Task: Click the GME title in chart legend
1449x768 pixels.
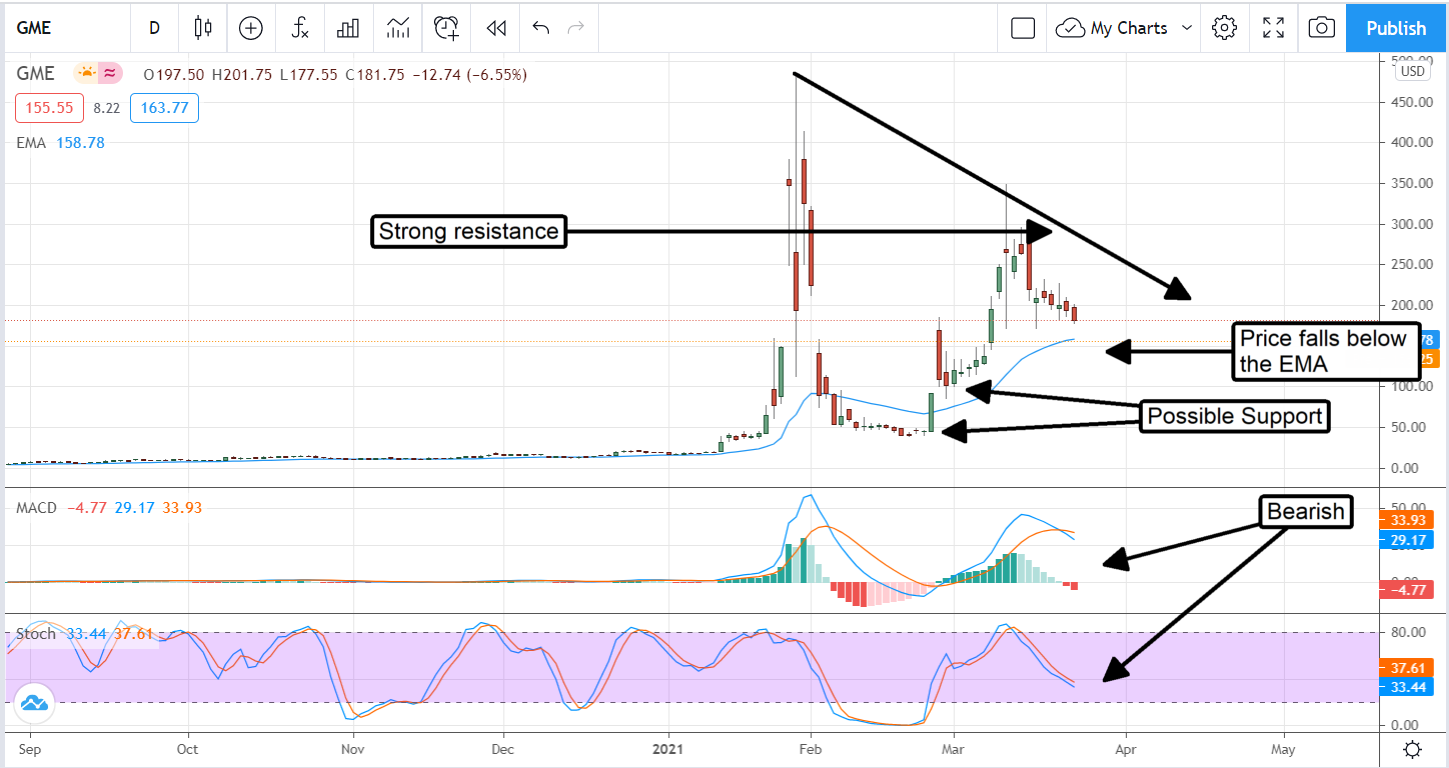Action: pyautogui.click(x=35, y=74)
